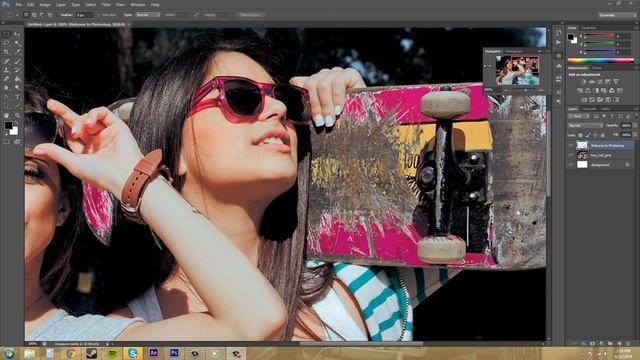
Task: Open the layer filter Kind dropdown
Action: [x=579, y=116]
